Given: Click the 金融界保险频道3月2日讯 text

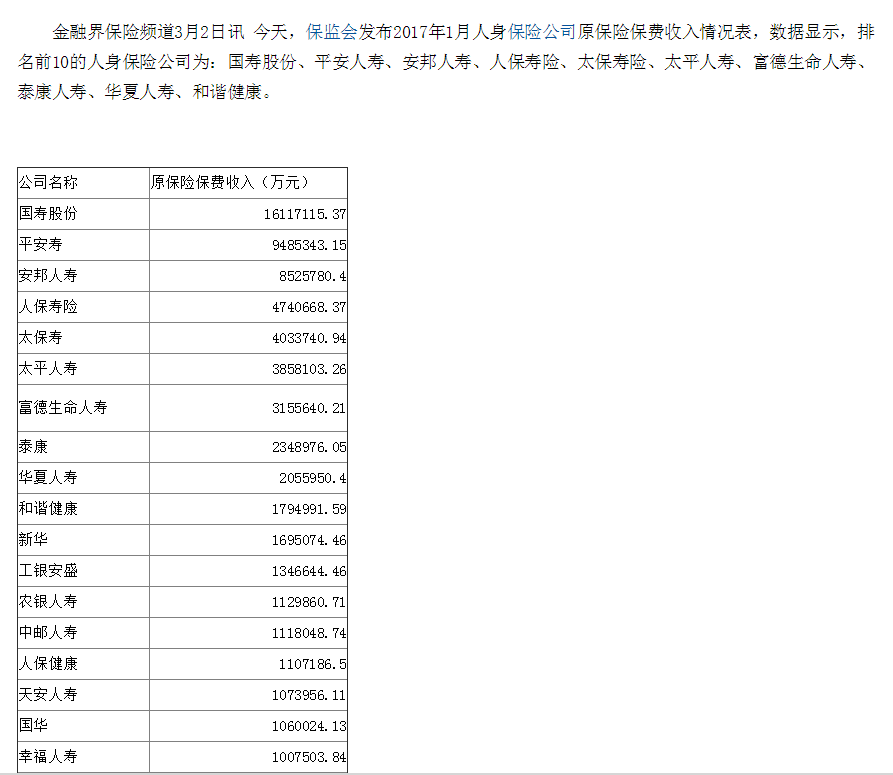Looking at the screenshot, I should (x=148, y=32).
